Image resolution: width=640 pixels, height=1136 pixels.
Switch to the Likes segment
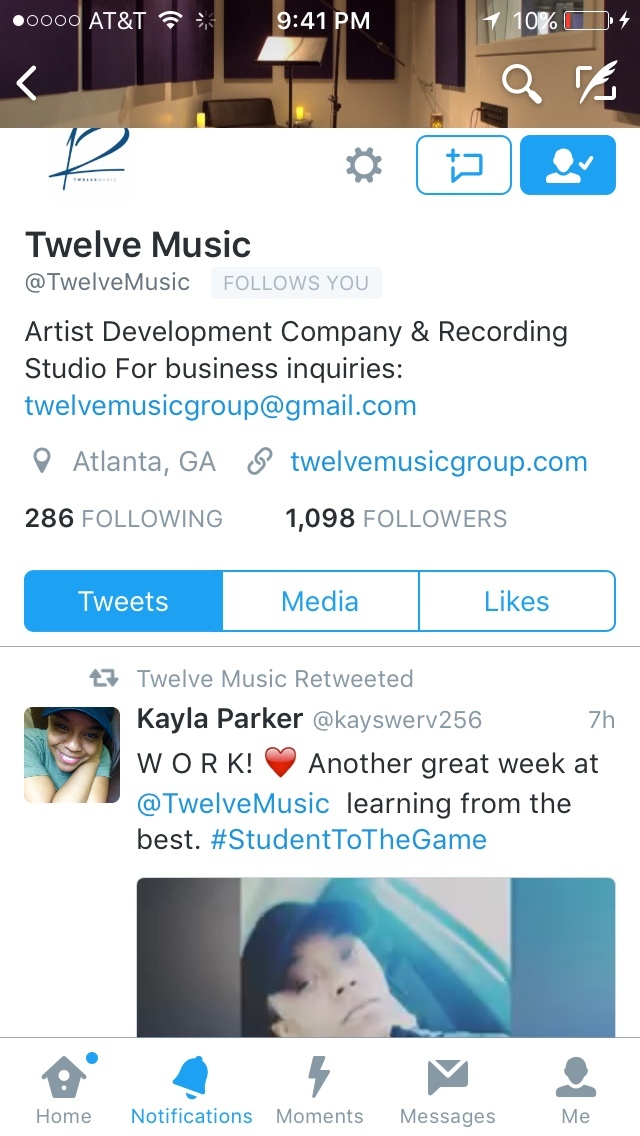[517, 601]
